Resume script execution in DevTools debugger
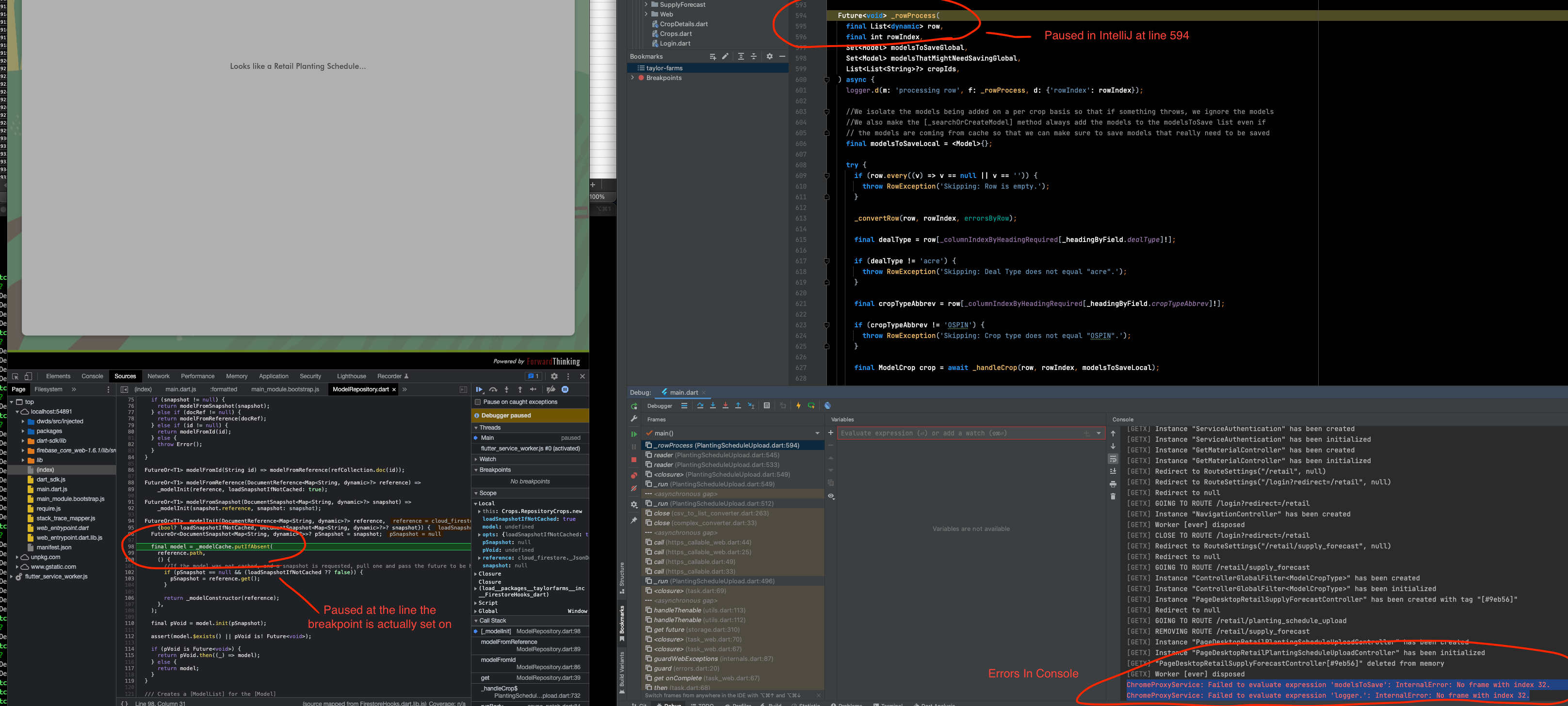1568x706 pixels. click(480, 389)
